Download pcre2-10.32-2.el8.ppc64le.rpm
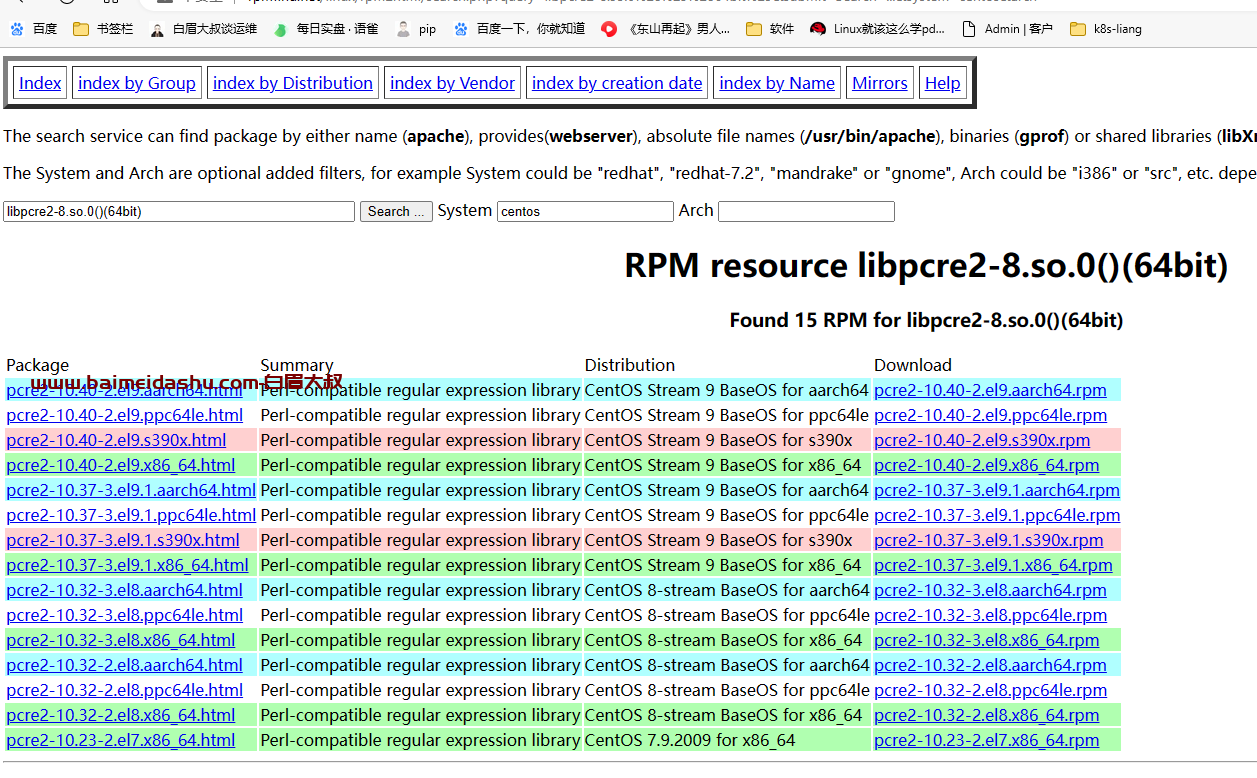Image resolution: width=1257 pixels, height=778 pixels. [990, 690]
